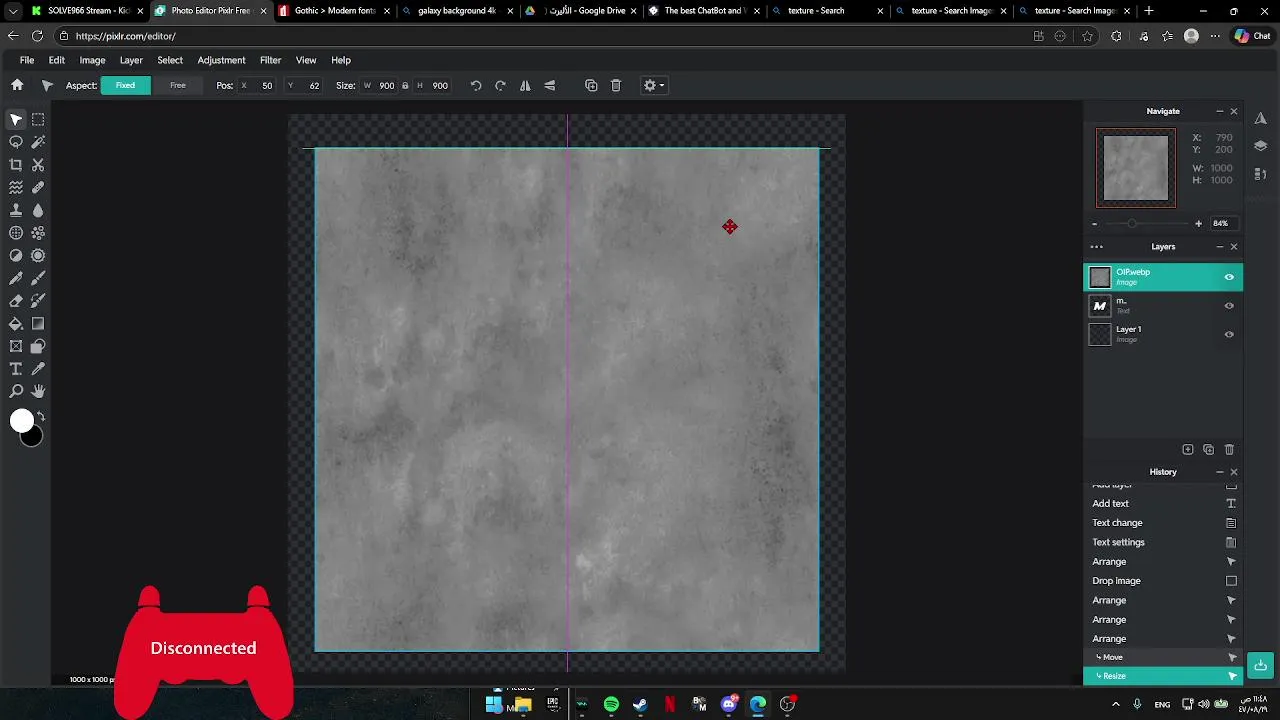This screenshot has width=1280, height=720.
Task: Open the browser tab list dropdown
Action: click(x=13, y=11)
